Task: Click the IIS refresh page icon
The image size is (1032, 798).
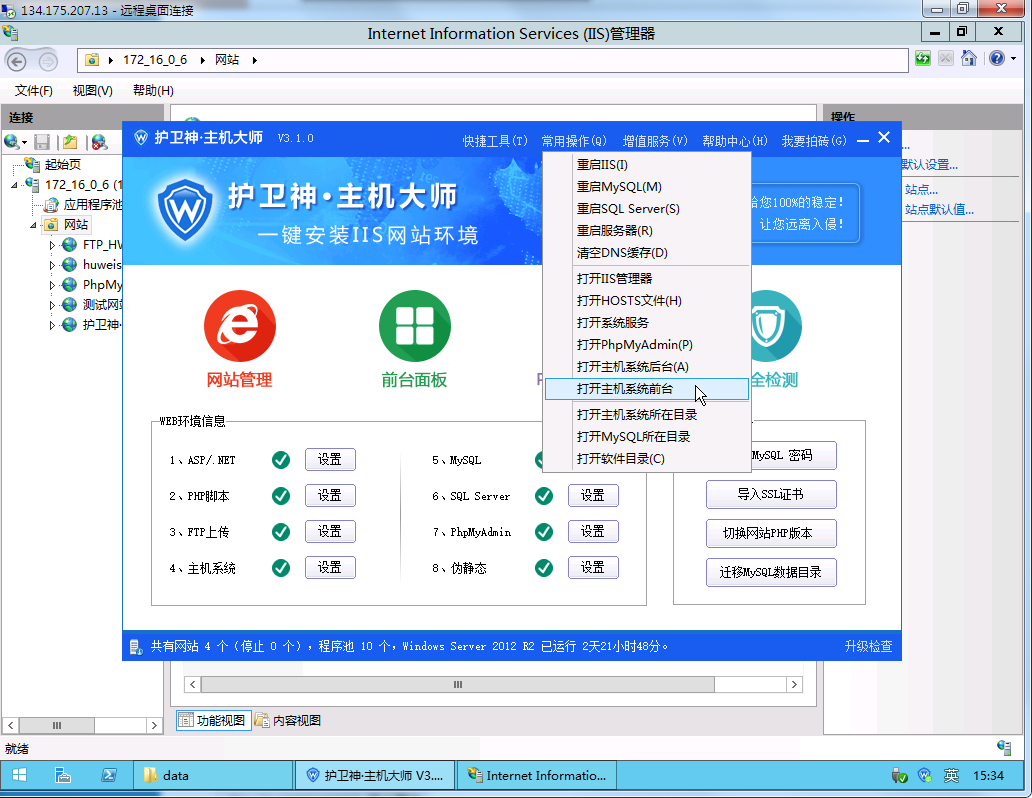Action: 923,59
